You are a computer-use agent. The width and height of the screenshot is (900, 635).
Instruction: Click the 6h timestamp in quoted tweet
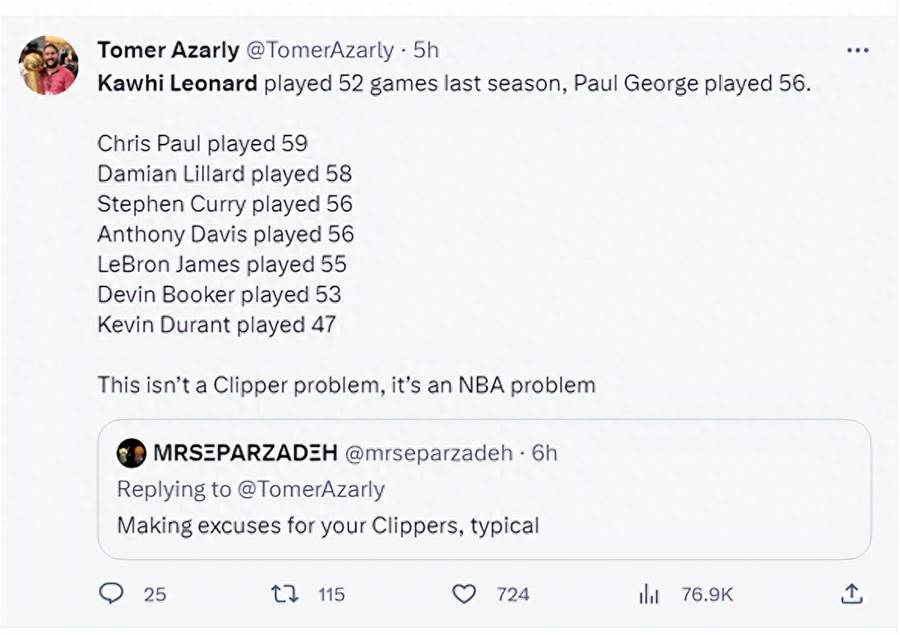544,453
